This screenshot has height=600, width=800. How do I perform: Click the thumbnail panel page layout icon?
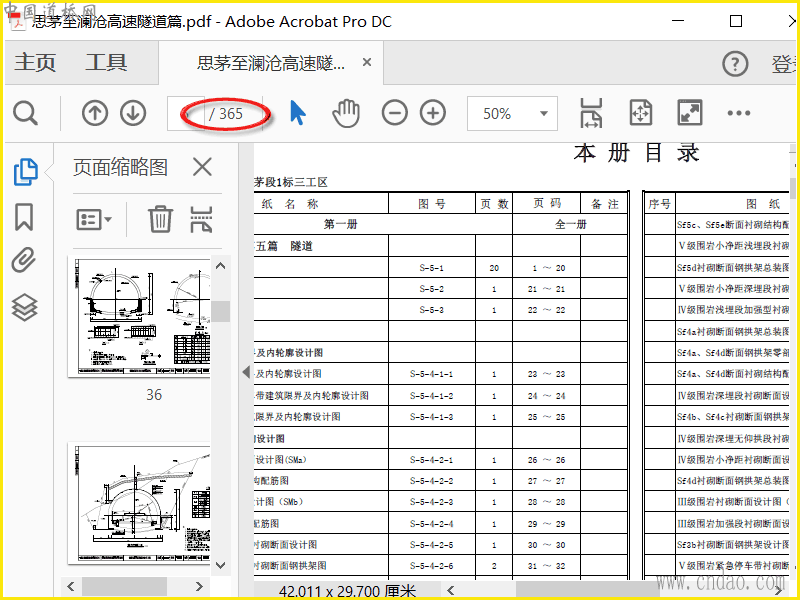(x=201, y=219)
